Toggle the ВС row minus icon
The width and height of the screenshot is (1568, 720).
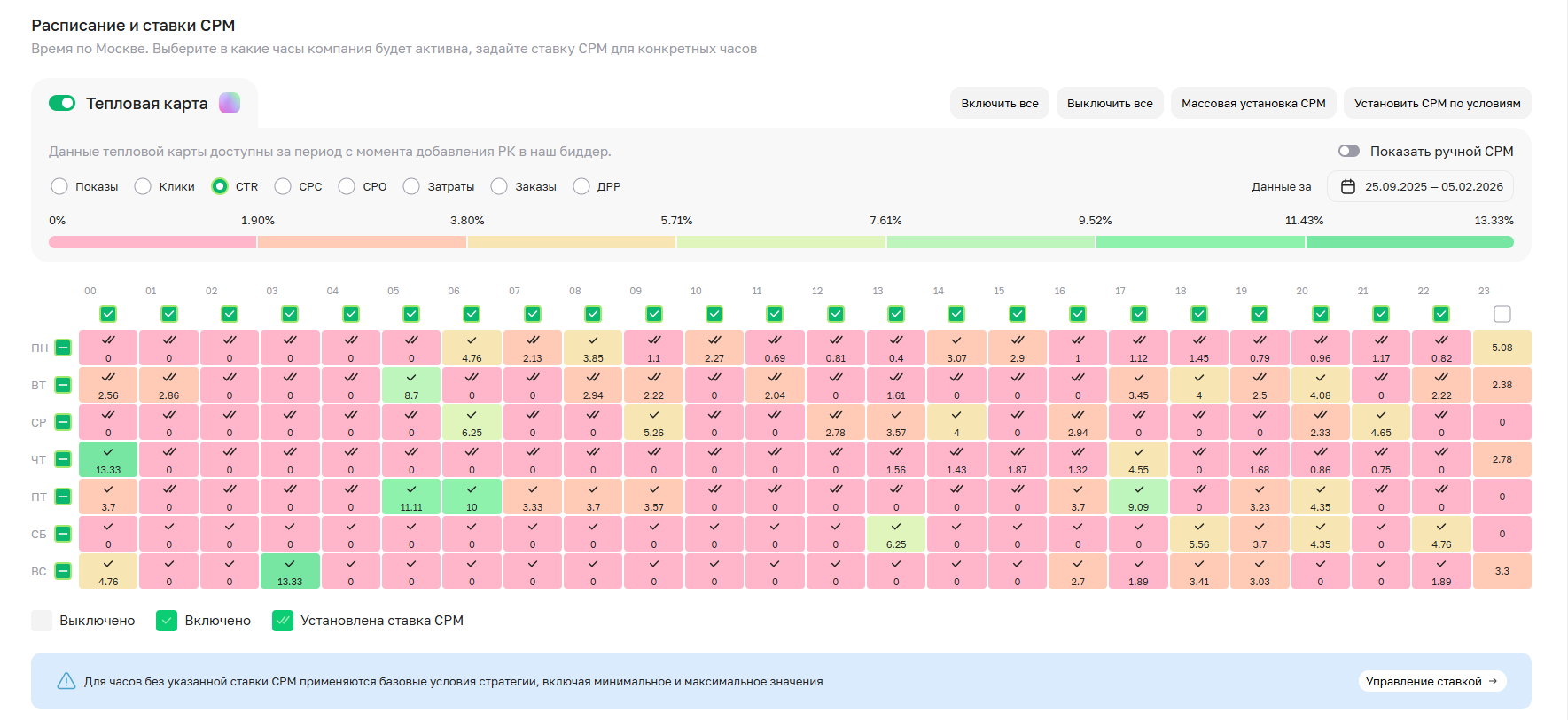(63, 571)
